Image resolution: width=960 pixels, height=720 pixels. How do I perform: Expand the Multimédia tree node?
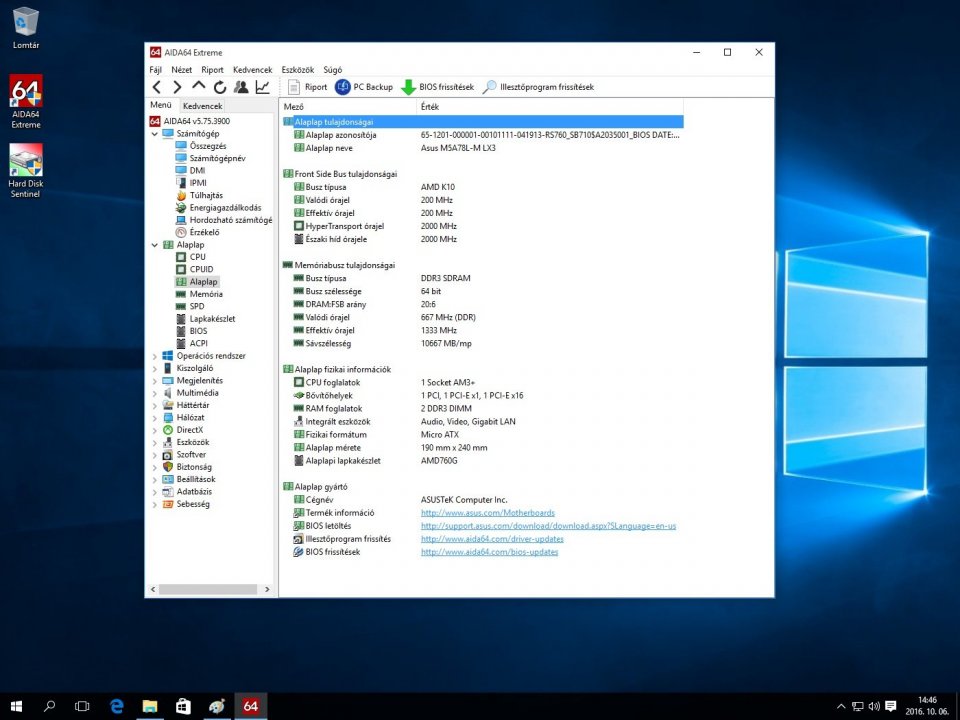click(x=154, y=393)
